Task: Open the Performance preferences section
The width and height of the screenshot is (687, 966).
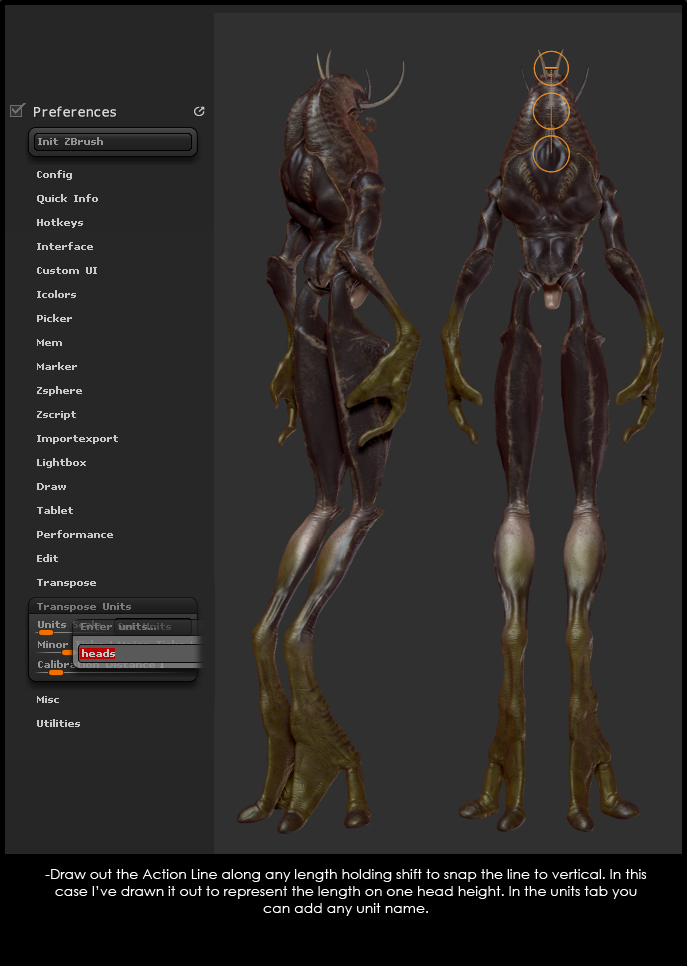Action: [x=75, y=535]
